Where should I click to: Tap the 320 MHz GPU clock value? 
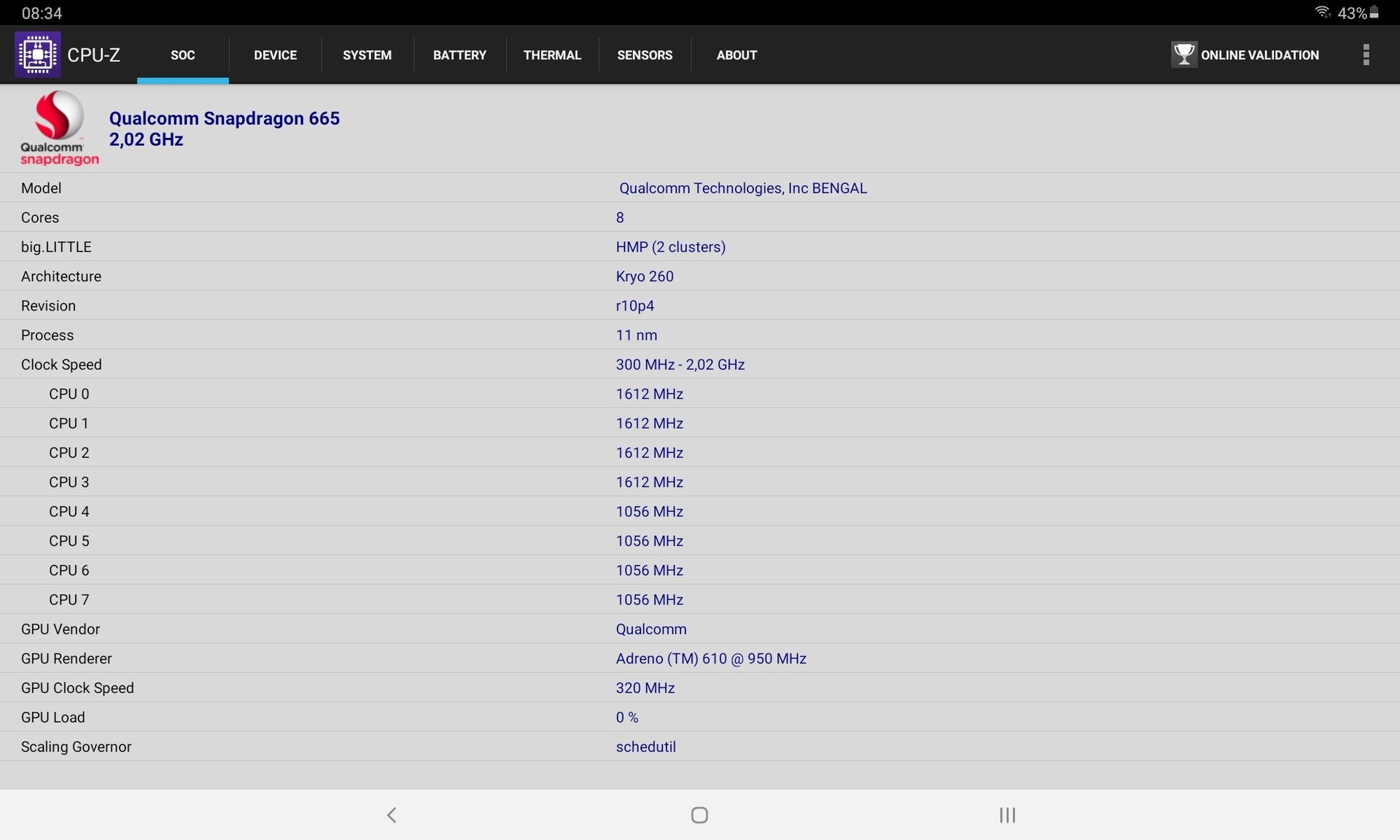(645, 688)
